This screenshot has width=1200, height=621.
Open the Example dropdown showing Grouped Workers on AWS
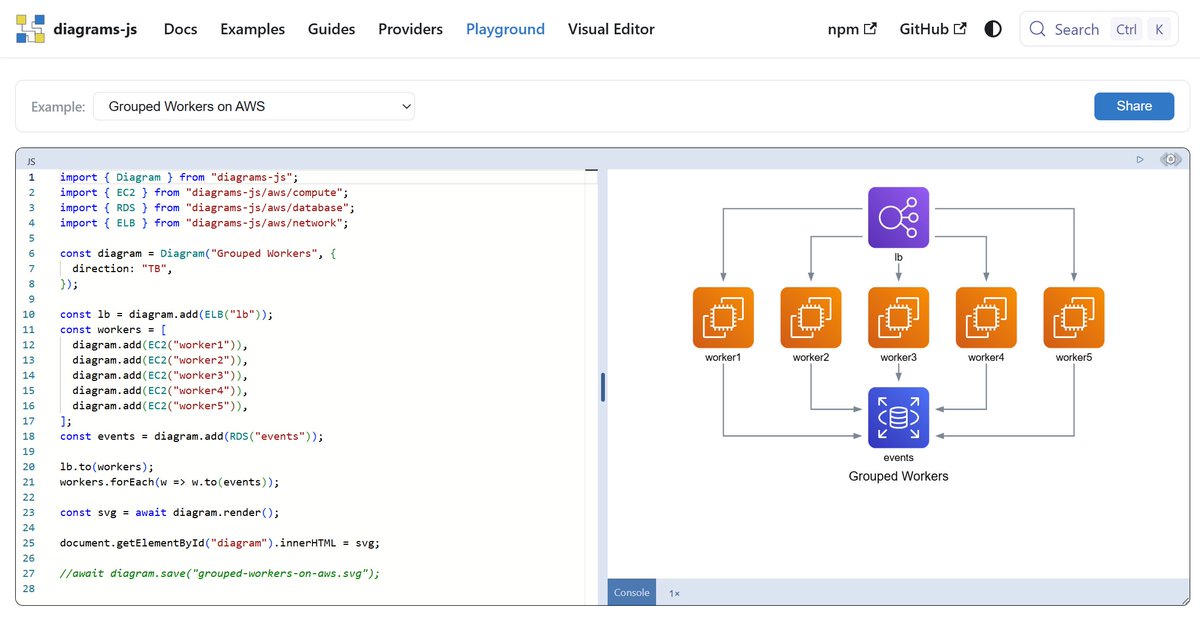click(254, 106)
